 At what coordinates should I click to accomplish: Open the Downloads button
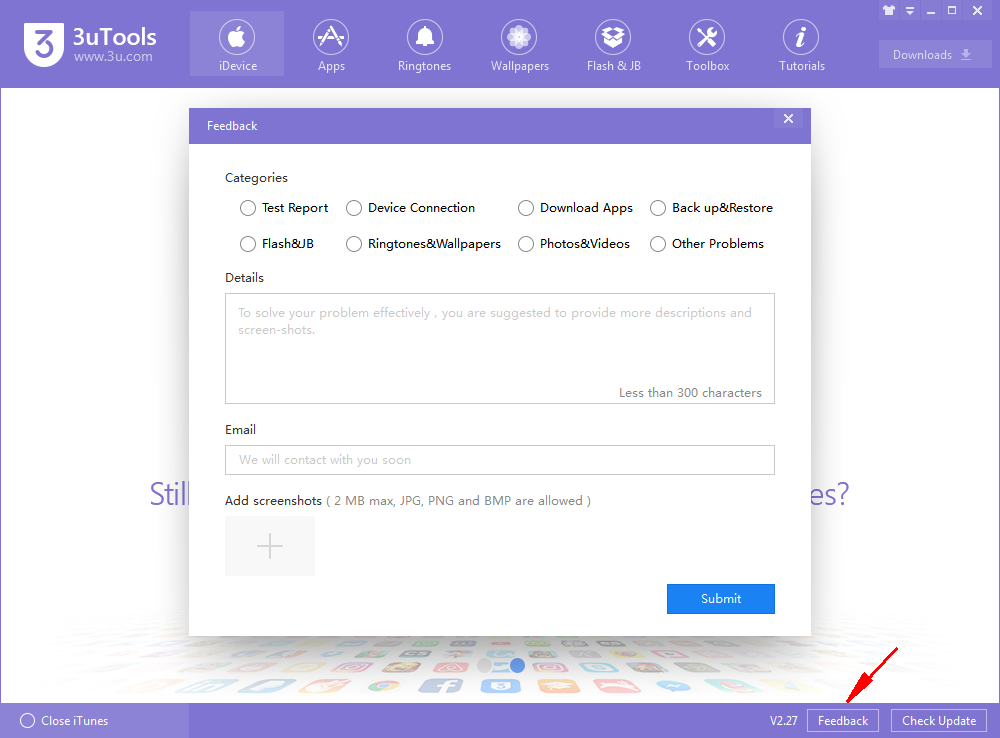934,54
